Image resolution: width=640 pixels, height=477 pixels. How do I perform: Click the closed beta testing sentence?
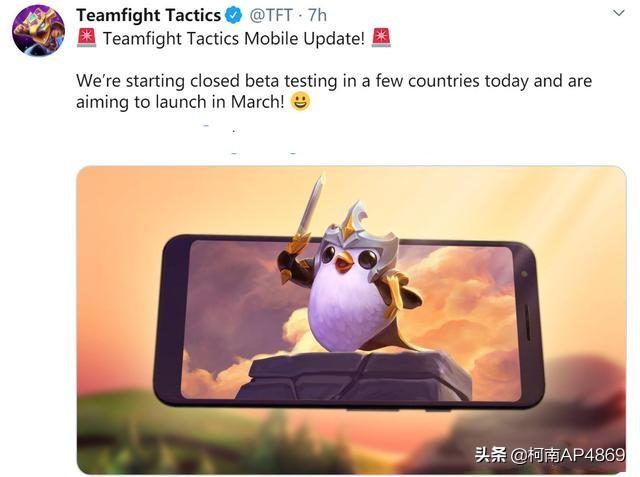point(334,91)
